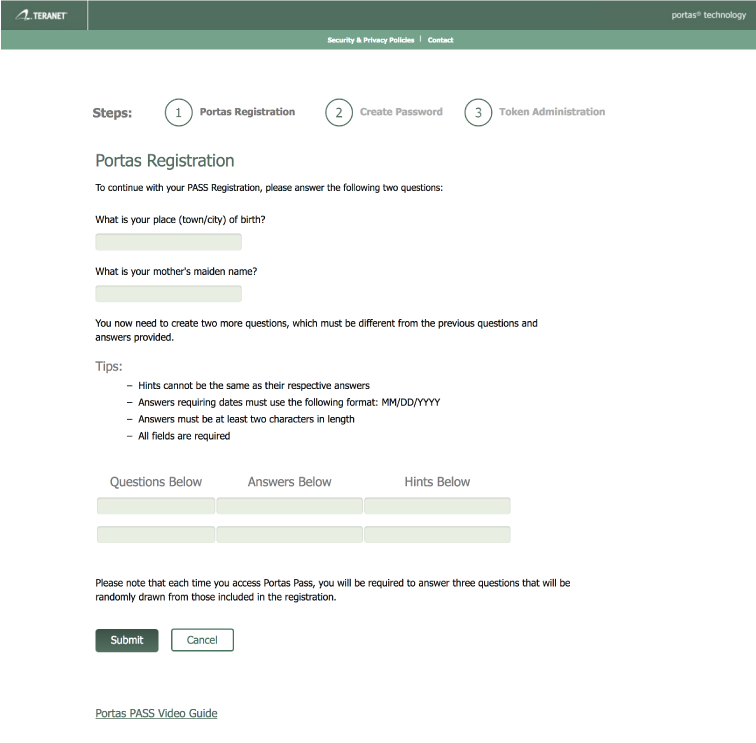Click the Teranet logo
756x743 pixels.
point(40,15)
